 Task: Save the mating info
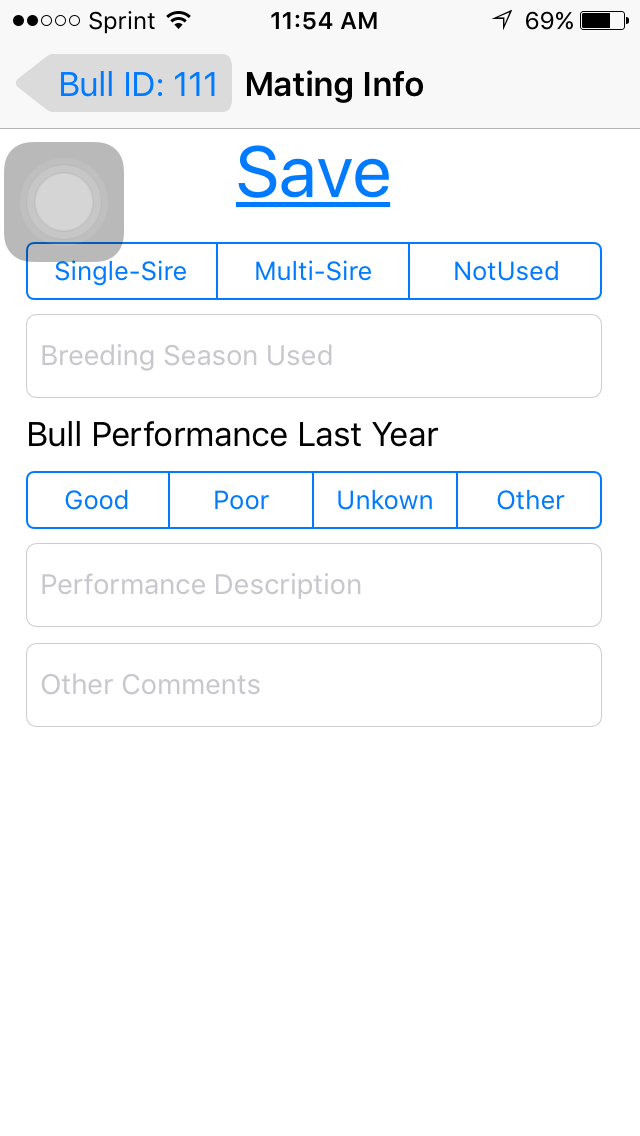[x=313, y=173]
